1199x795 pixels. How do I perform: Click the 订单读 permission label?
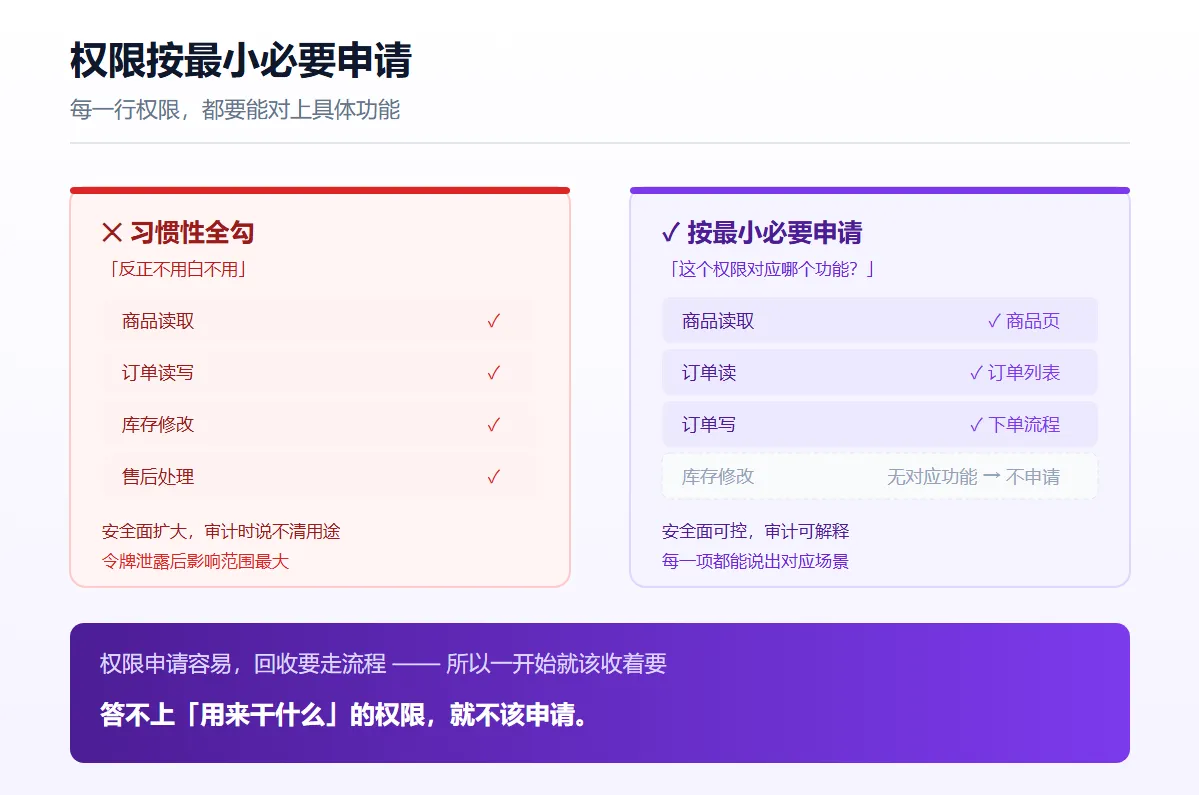709,373
